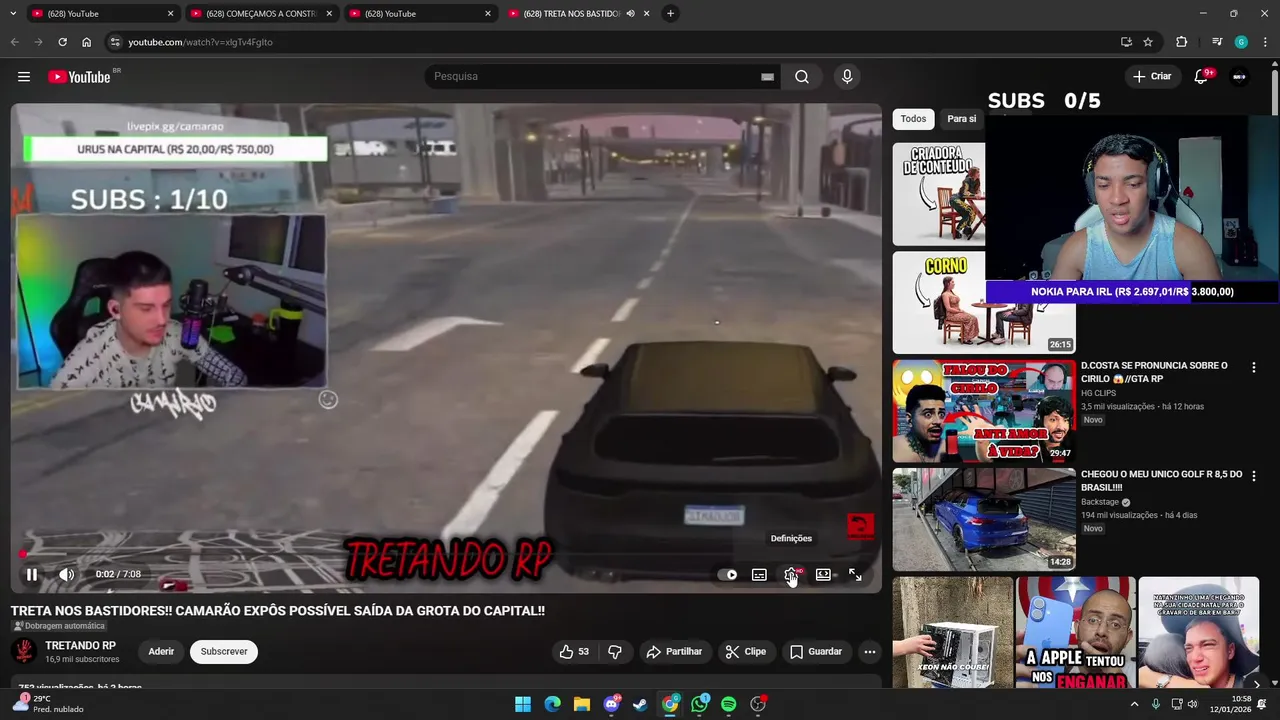The height and width of the screenshot is (720, 1280).
Task: Show hidden system tray icons
Action: coord(1134,705)
